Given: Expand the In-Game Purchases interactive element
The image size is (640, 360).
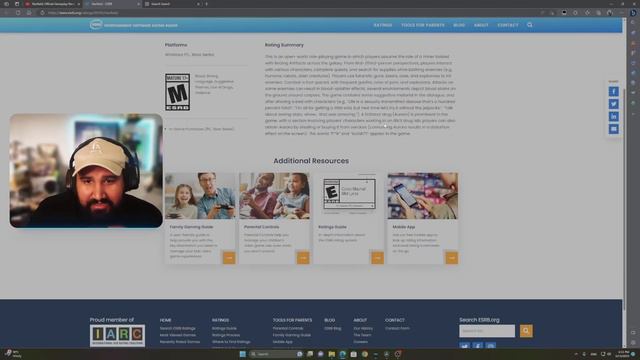Looking at the screenshot, I should (200, 129).
